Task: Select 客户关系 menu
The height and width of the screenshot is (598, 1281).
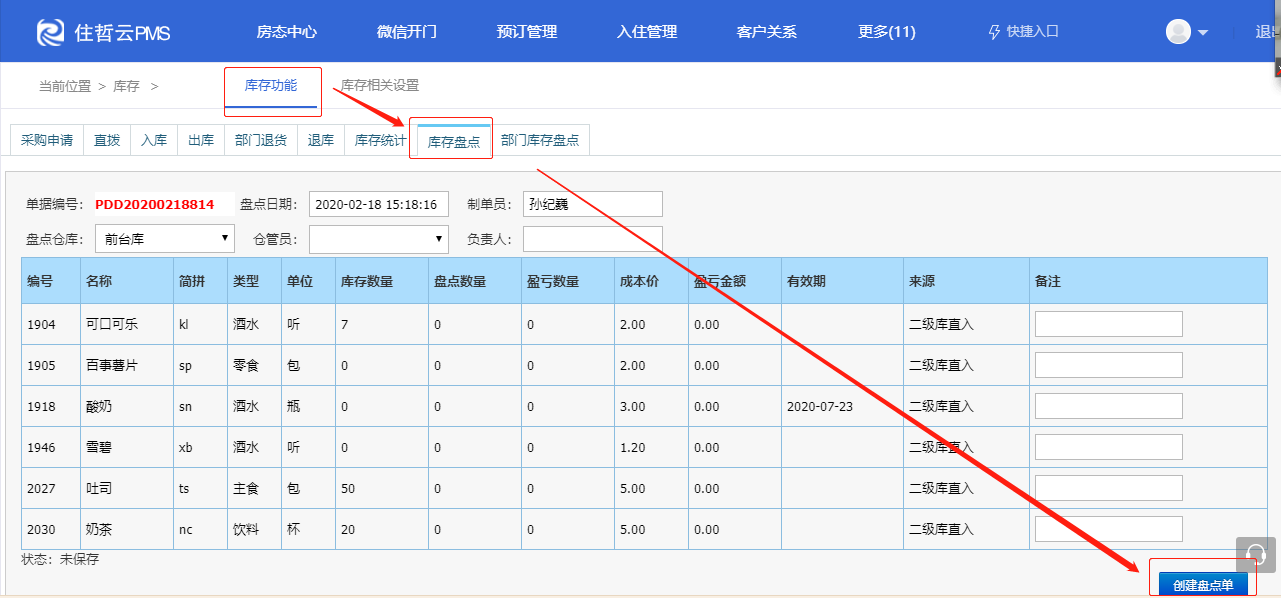Action: 767,31
